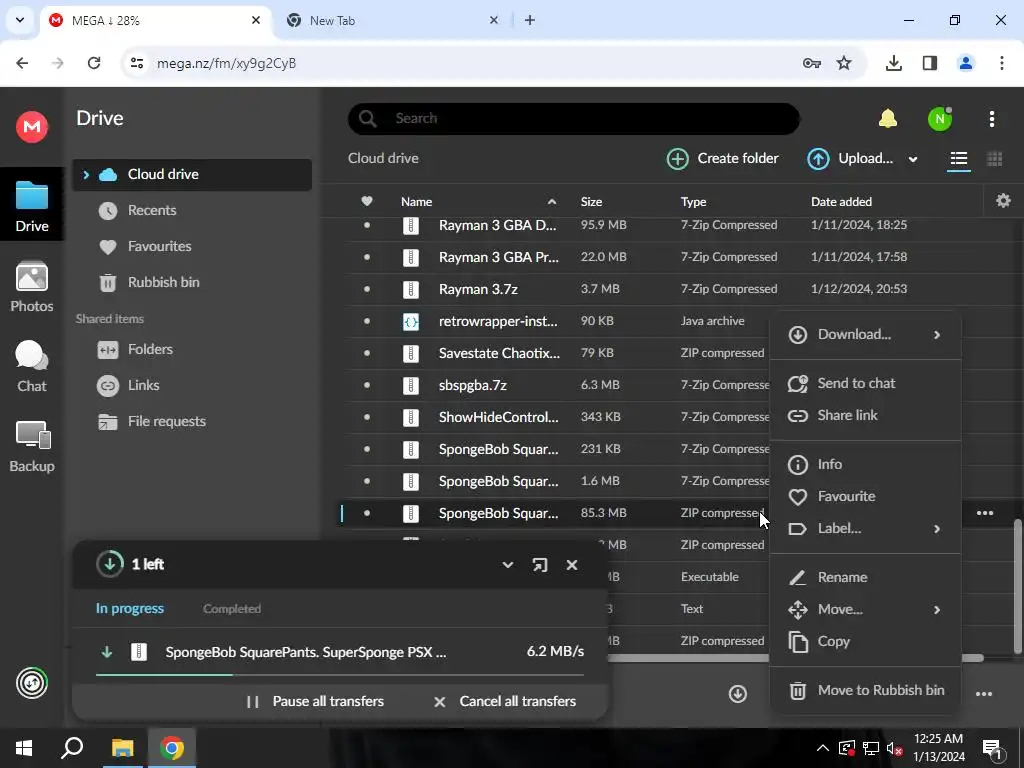Open Recents in the Drive panel
1024x768 pixels.
[x=152, y=210]
